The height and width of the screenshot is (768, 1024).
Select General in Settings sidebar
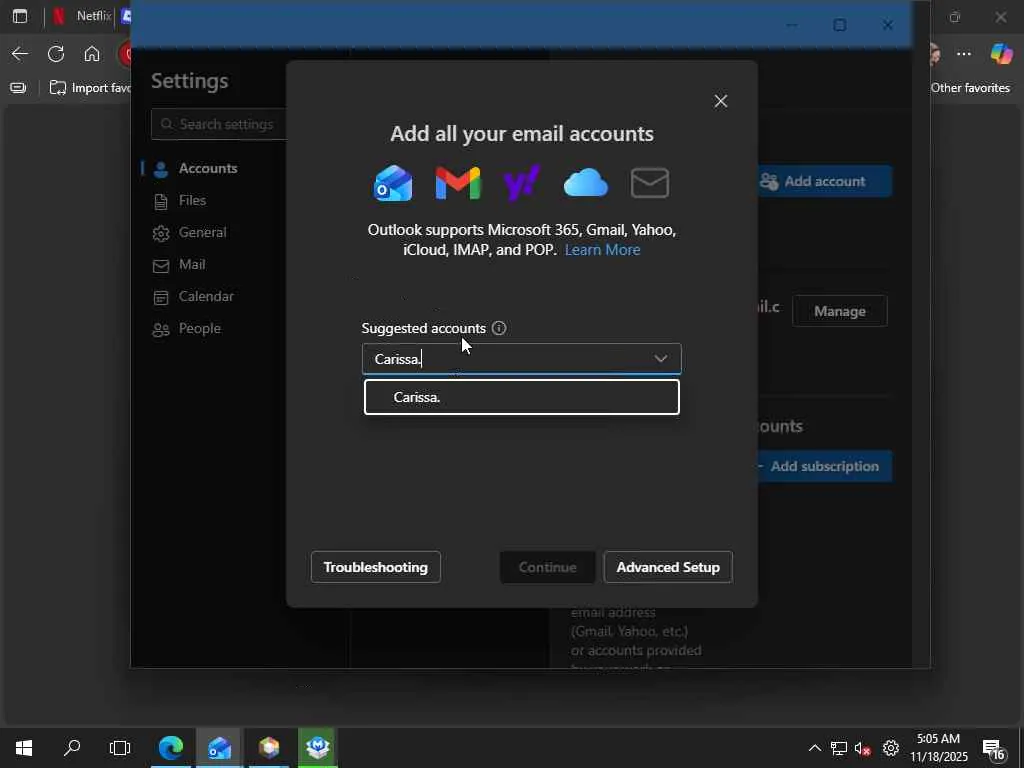[202, 232]
